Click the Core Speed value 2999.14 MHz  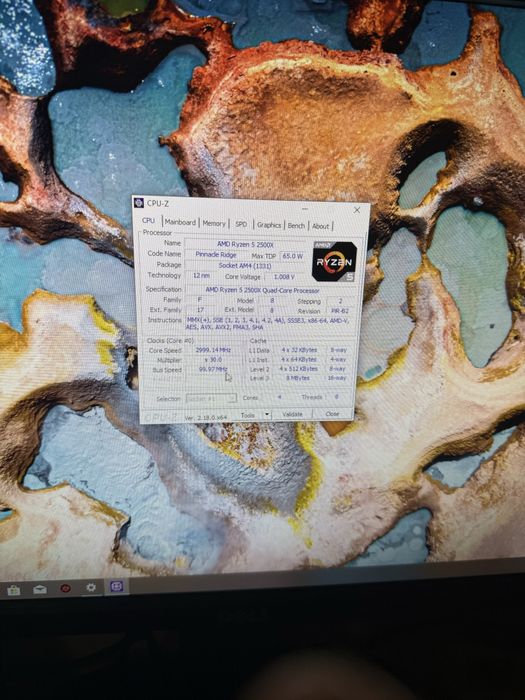(214, 350)
